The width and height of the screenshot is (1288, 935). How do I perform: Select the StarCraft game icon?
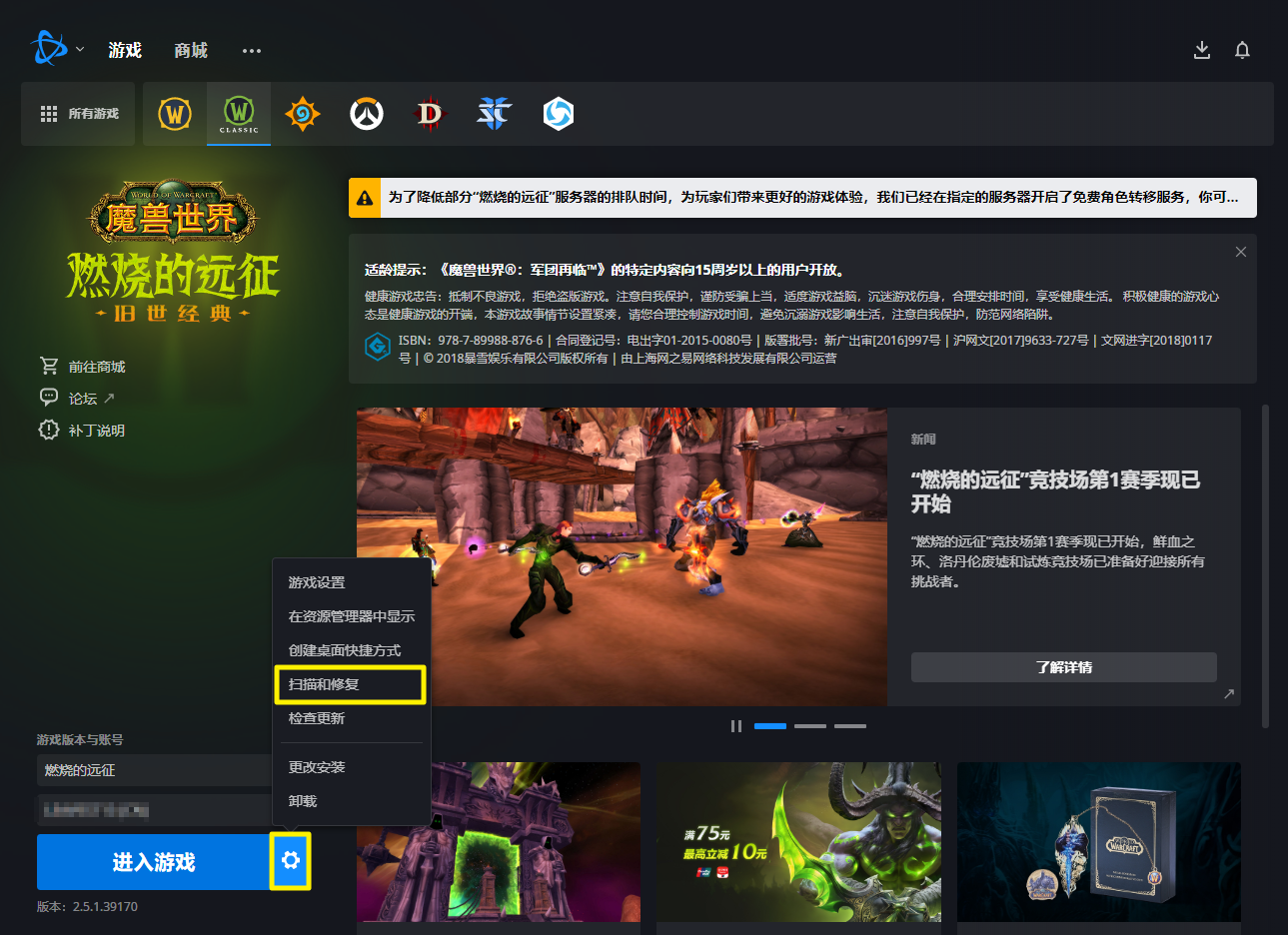click(x=495, y=114)
